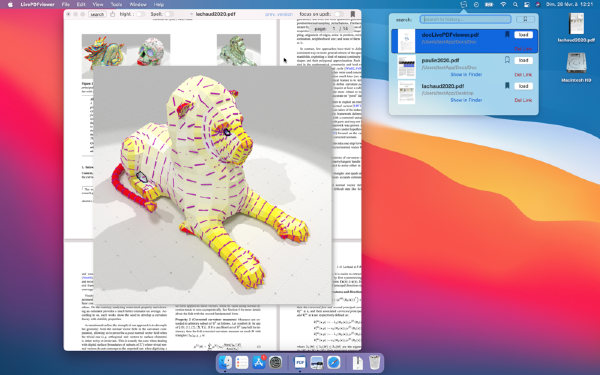Open the Edit menu
Image resolution: width=600 pixels, height=375 pixels.
[x=81, y=5]
